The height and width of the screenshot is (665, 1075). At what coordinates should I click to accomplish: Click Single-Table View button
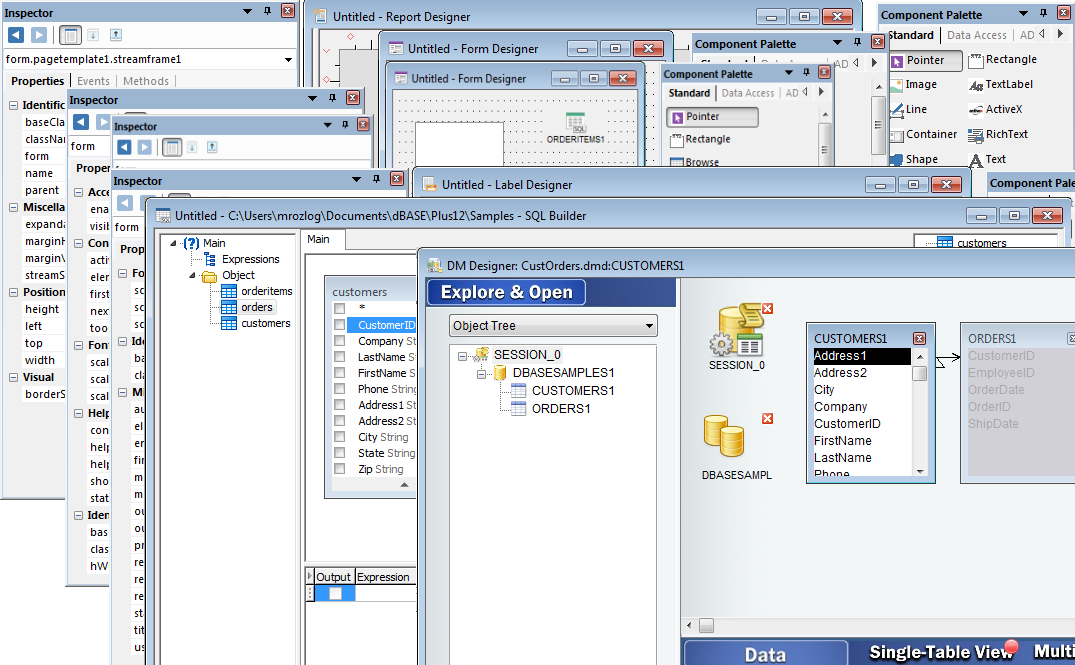coord(941,652)
